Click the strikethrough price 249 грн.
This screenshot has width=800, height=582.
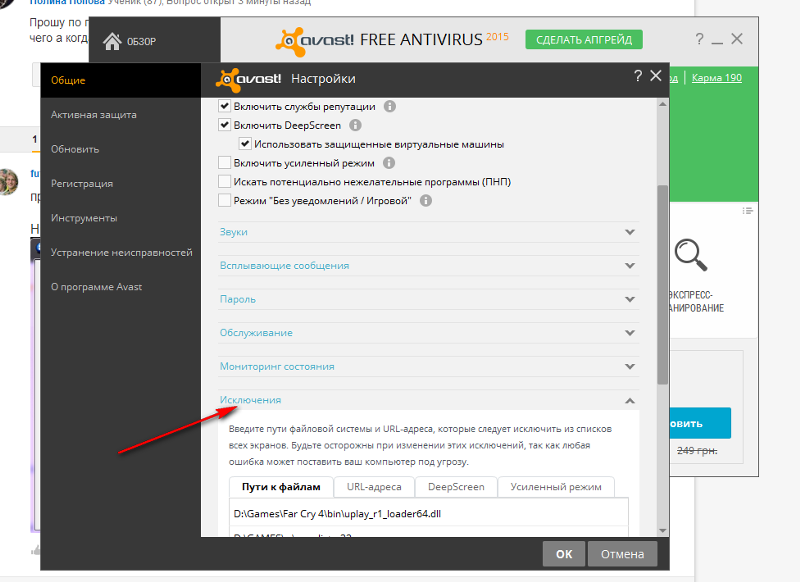(x=697, y=451)
